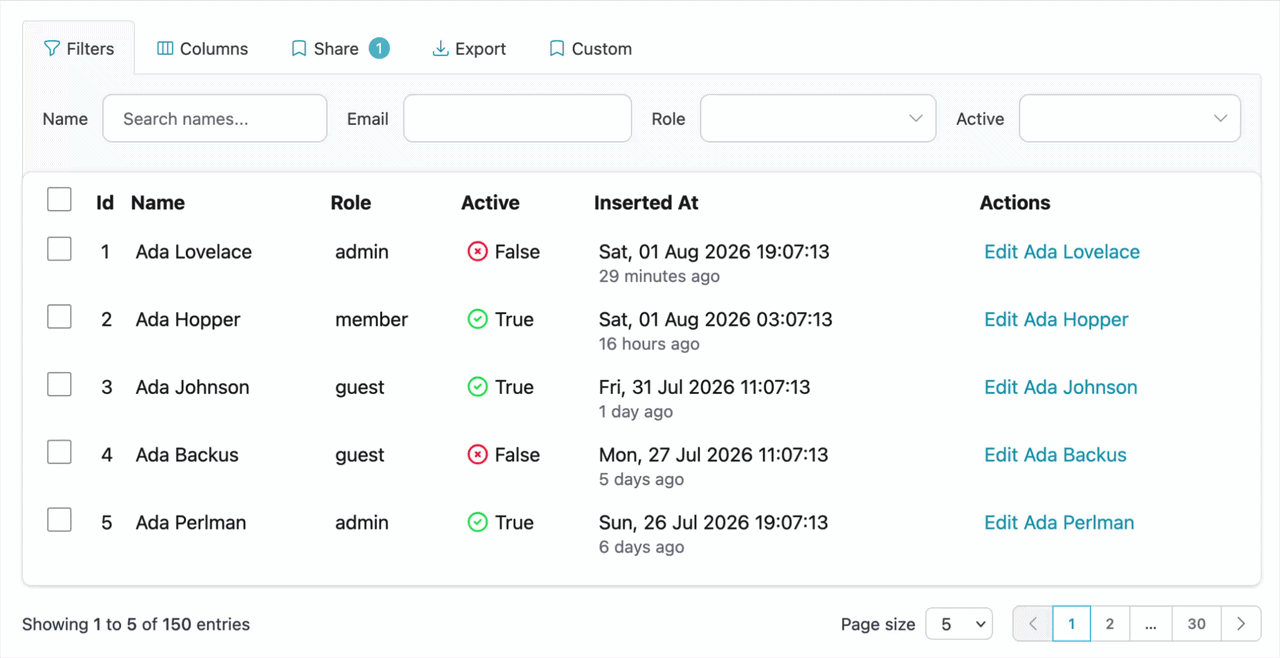Open the Custom tab
1280x658 pixels.
pos(590,48)
